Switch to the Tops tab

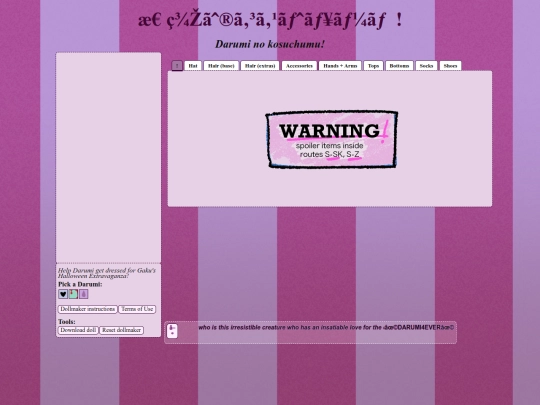click(373, 66)
